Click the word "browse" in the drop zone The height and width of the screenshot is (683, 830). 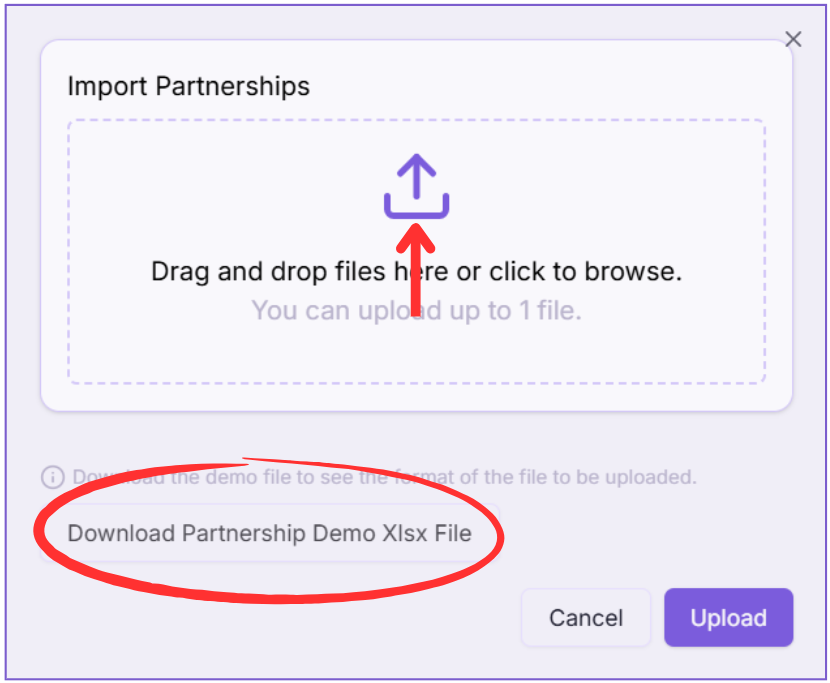click(636, 271)
